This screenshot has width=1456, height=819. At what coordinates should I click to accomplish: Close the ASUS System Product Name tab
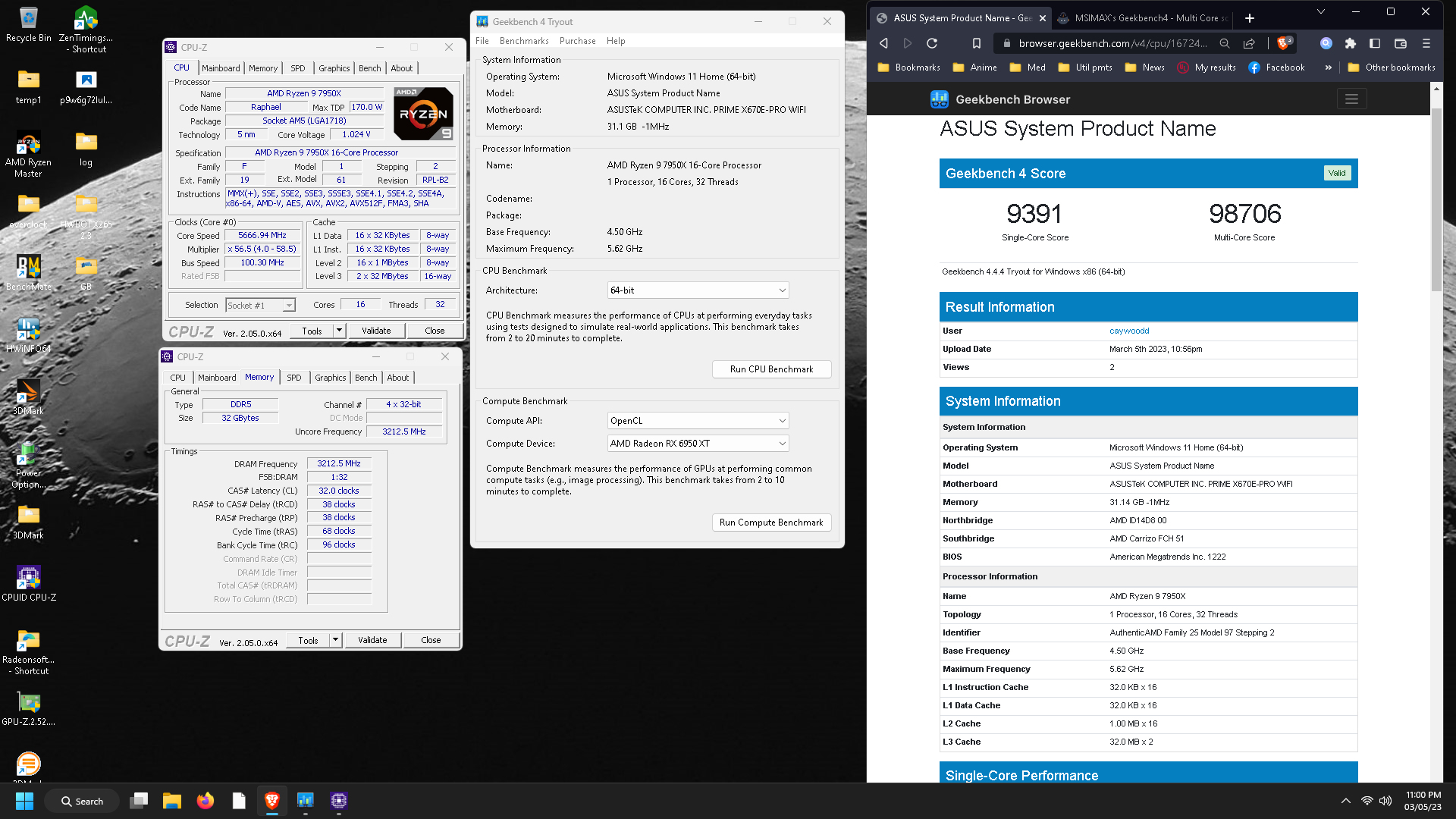pos(1043,18)
